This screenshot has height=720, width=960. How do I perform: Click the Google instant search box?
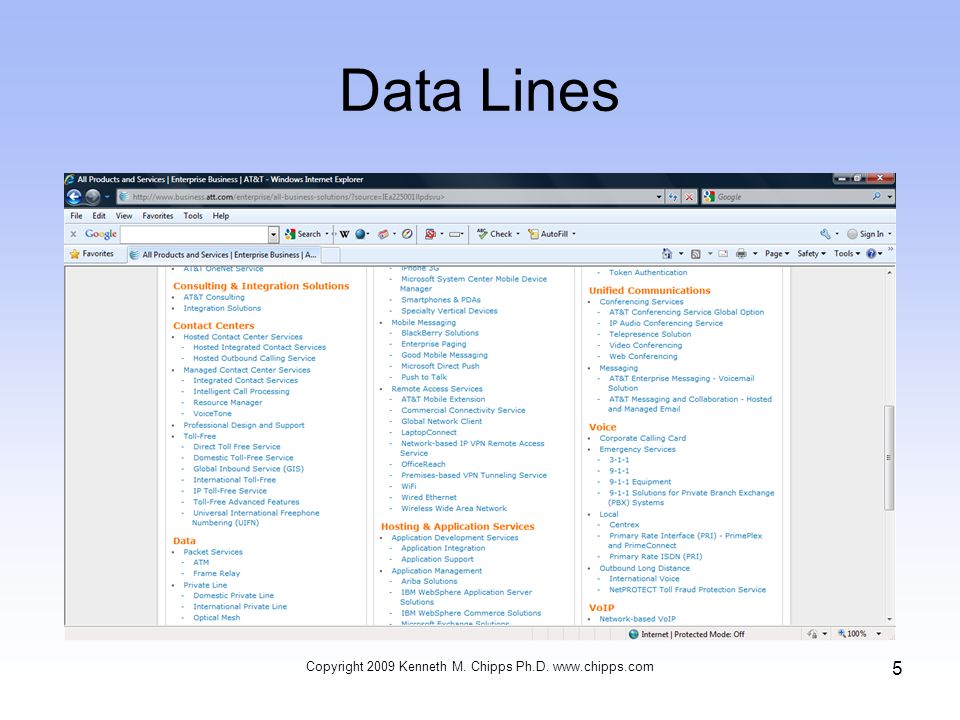click(x=792, y=197)
